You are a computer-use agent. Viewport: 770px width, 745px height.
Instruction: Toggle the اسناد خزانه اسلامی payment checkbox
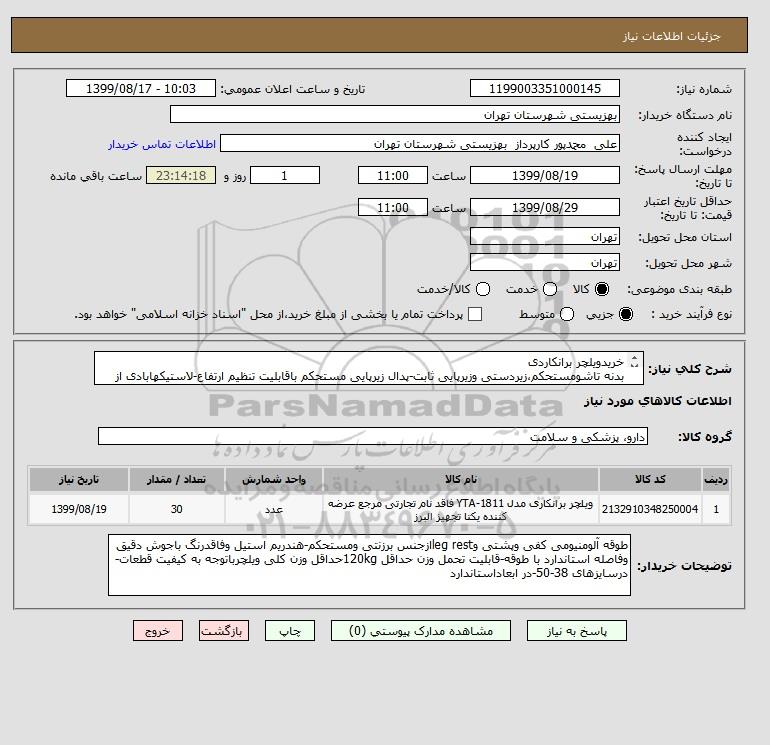click(475, 314)
